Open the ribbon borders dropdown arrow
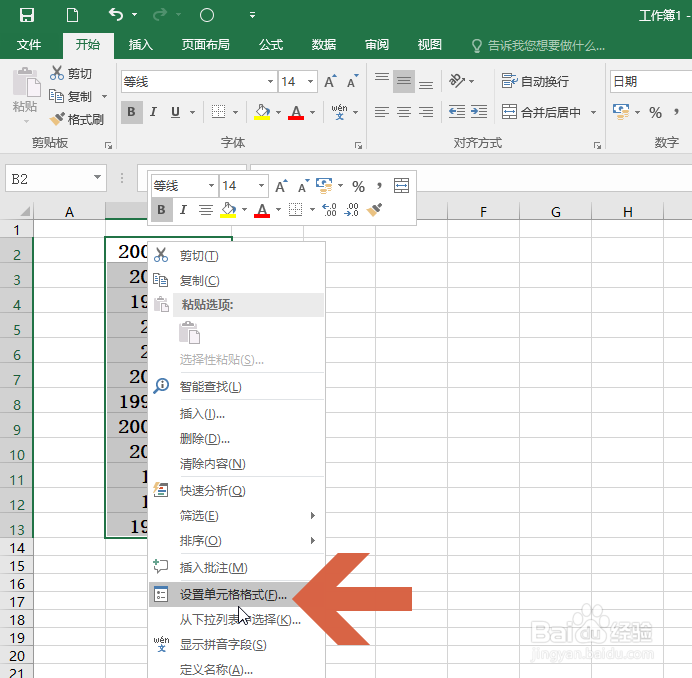 236,113
